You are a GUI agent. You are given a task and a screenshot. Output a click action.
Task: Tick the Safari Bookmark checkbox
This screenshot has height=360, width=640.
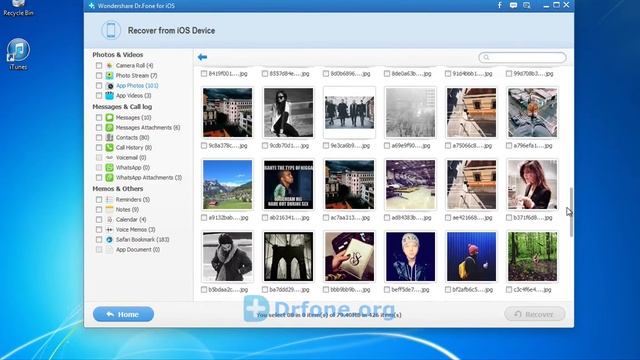[99, 240]
